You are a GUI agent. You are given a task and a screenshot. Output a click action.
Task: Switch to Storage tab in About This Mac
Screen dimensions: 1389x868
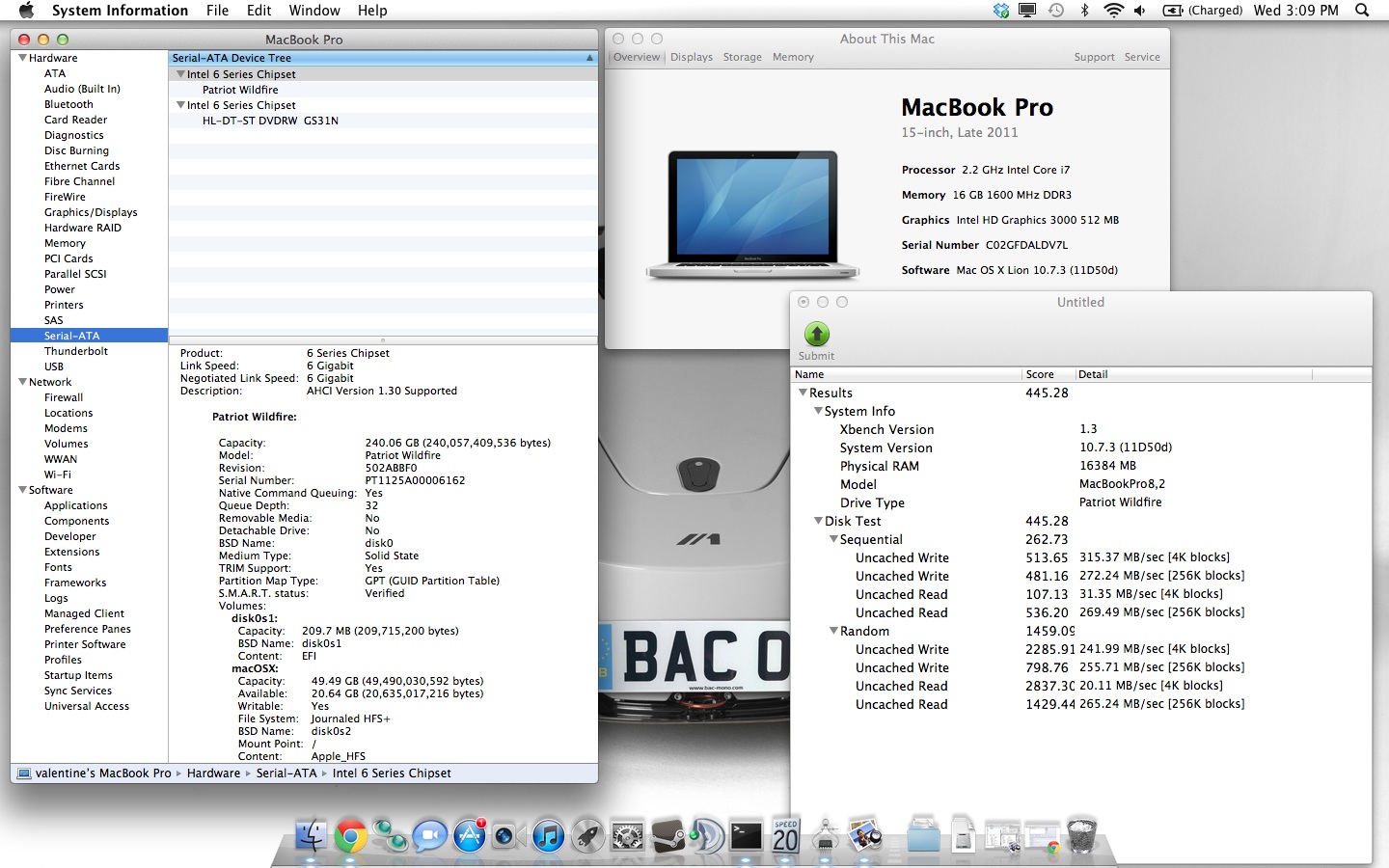[x=743, y=57]
